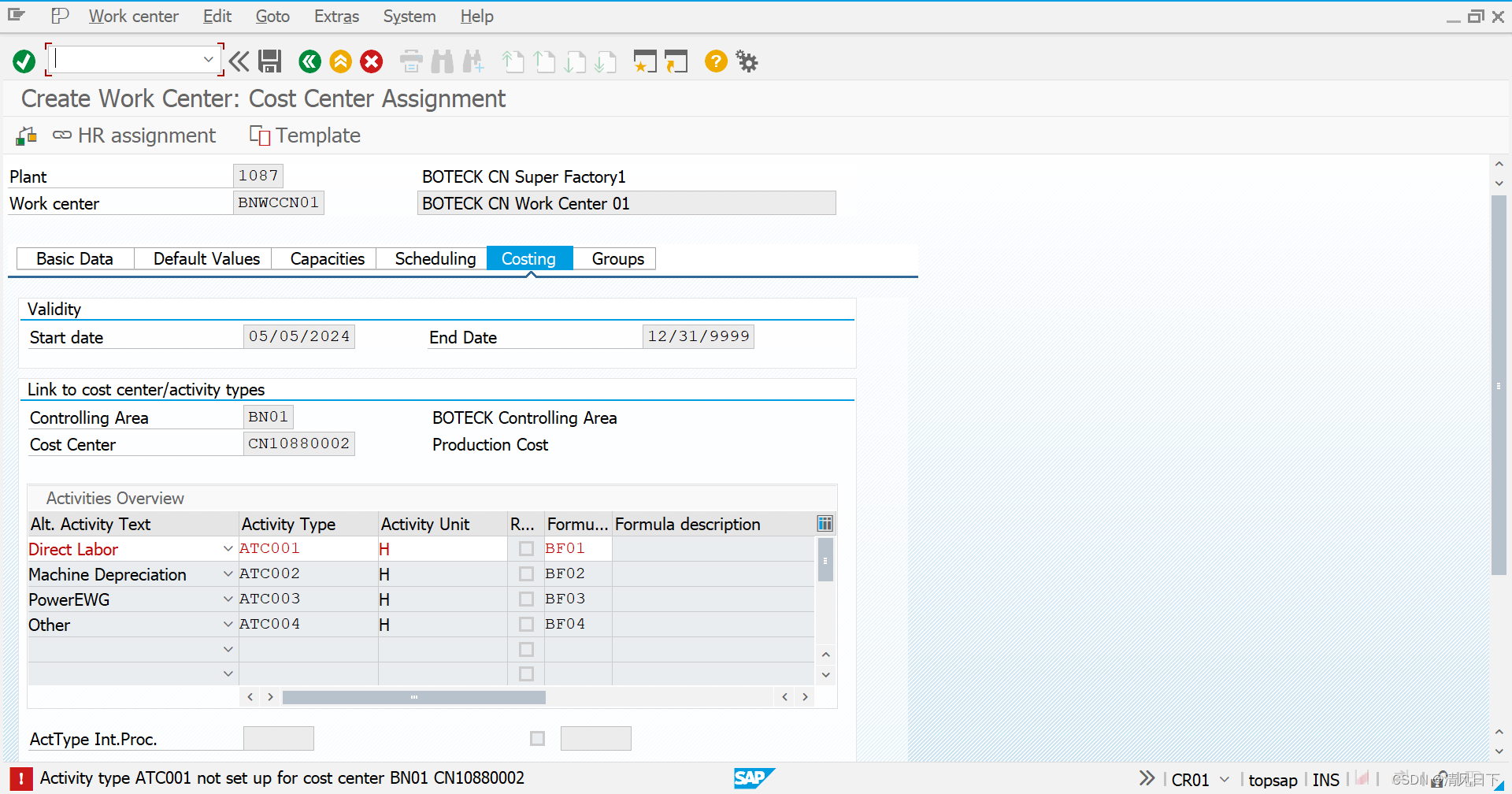
Task: Open dropdown in first empty activity row
Action: (x=228, y=650)
